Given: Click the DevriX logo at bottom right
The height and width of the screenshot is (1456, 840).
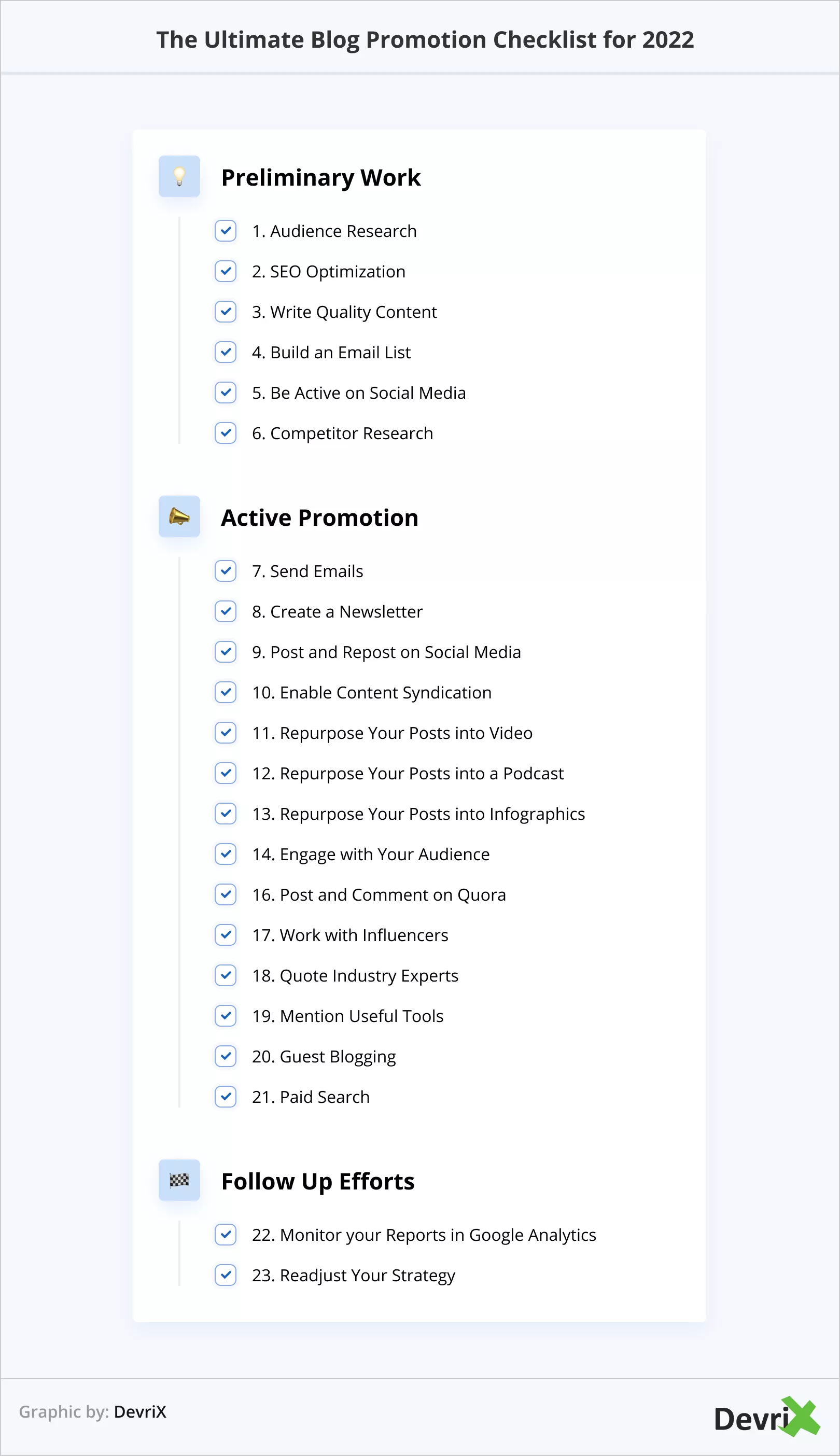Looking at the screenshot, I should click(x=766, y=1418).
